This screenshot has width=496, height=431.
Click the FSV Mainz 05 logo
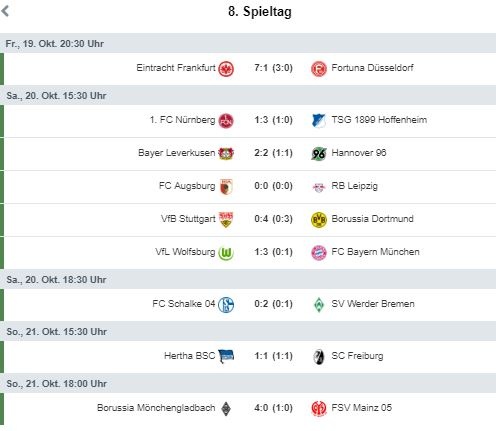click(319, 409)
